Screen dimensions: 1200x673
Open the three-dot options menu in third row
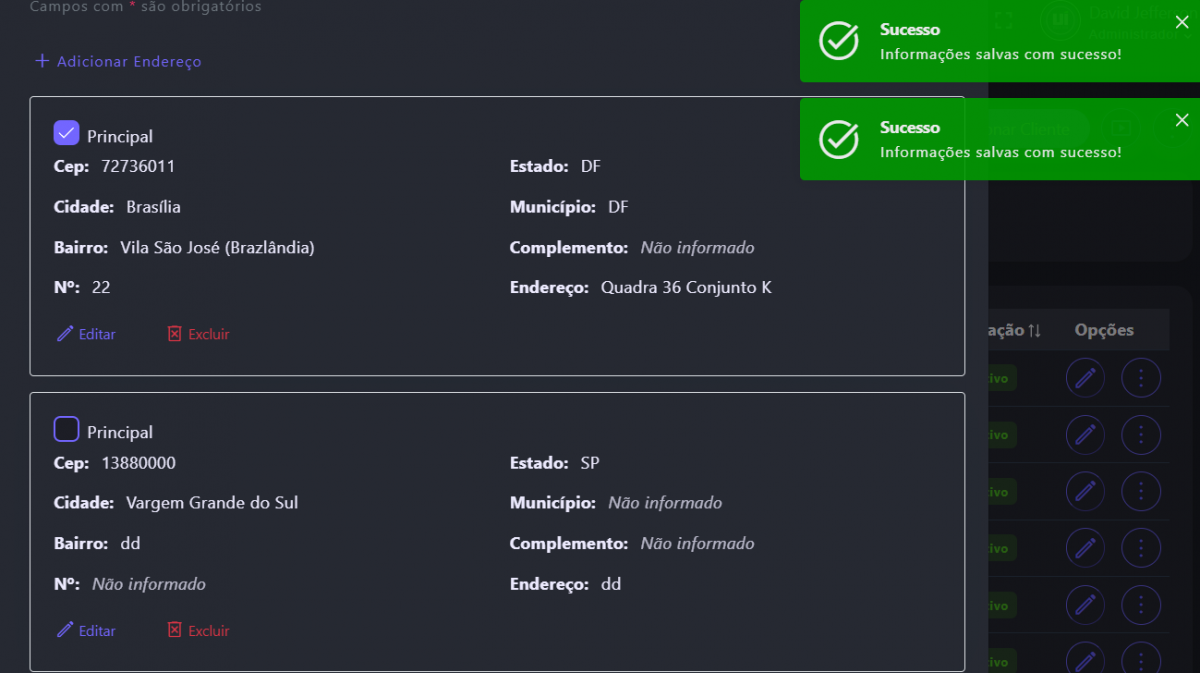[x=1141, y=491]
